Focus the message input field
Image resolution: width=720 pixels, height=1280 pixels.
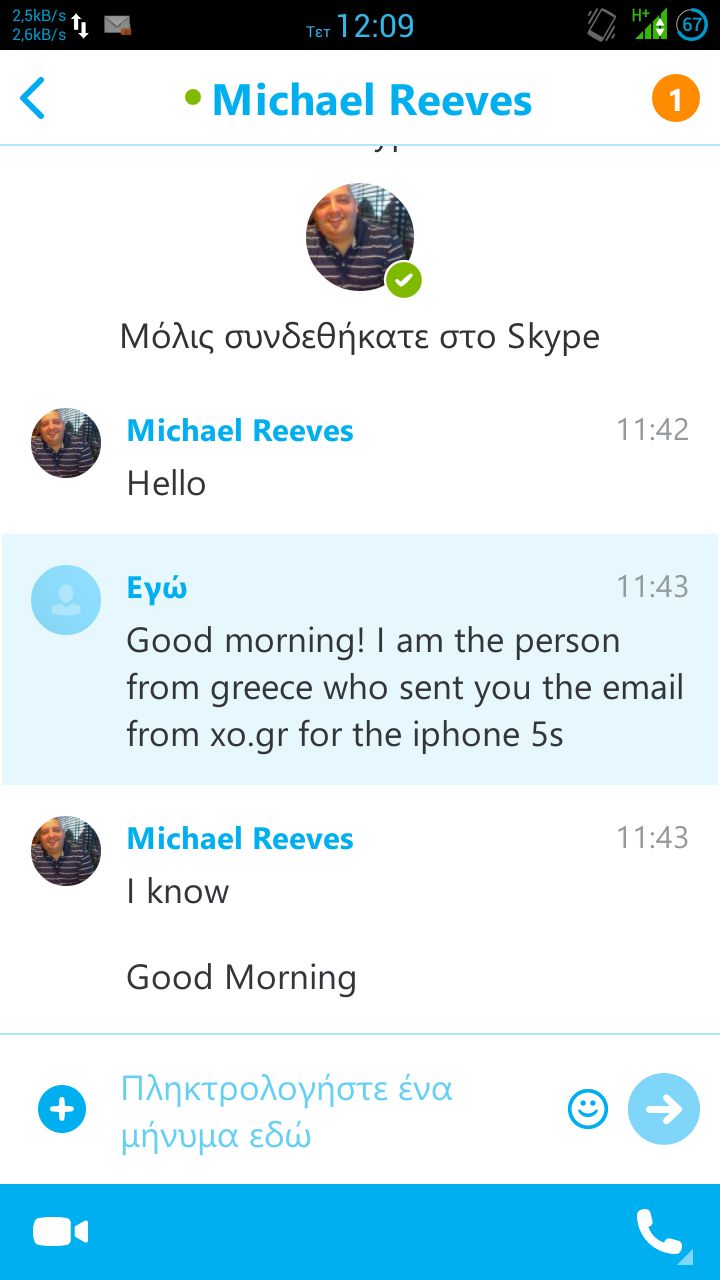click(x=330, y=1112)
